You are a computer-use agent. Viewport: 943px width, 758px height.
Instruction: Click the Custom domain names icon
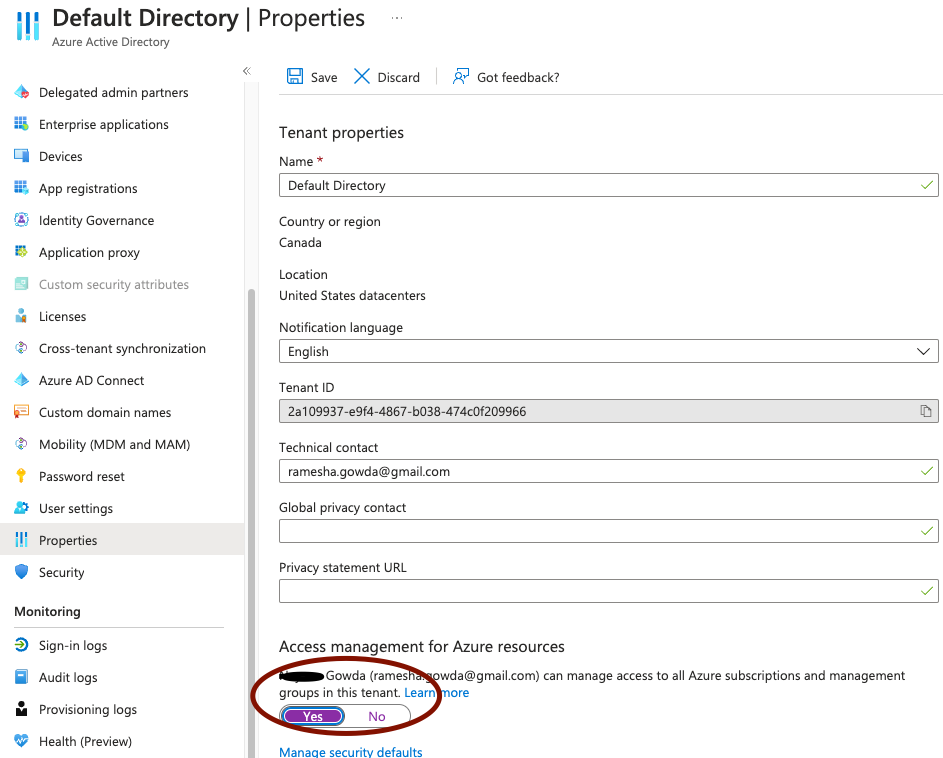[22, 411]
